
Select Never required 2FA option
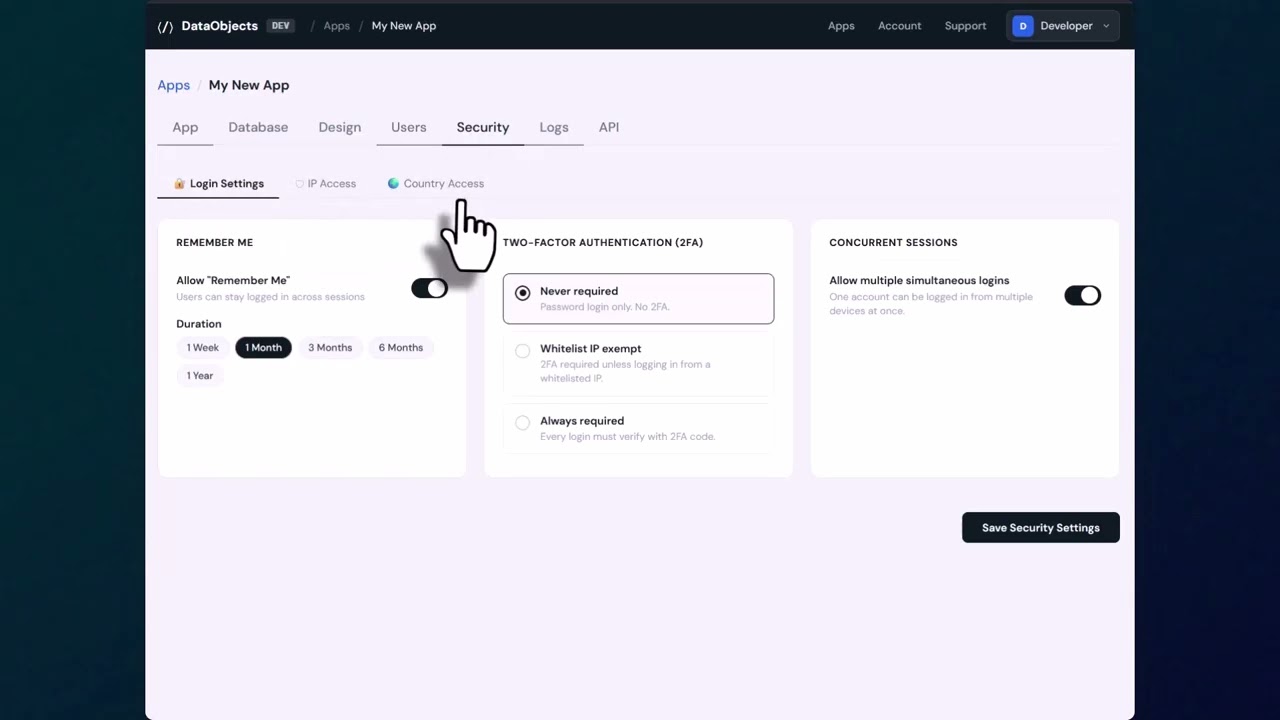[x=638, y=298]
